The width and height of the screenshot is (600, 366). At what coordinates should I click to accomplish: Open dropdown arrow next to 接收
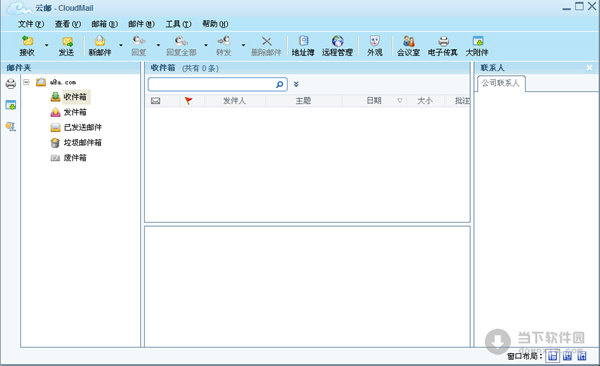click(x=47, y=45)
